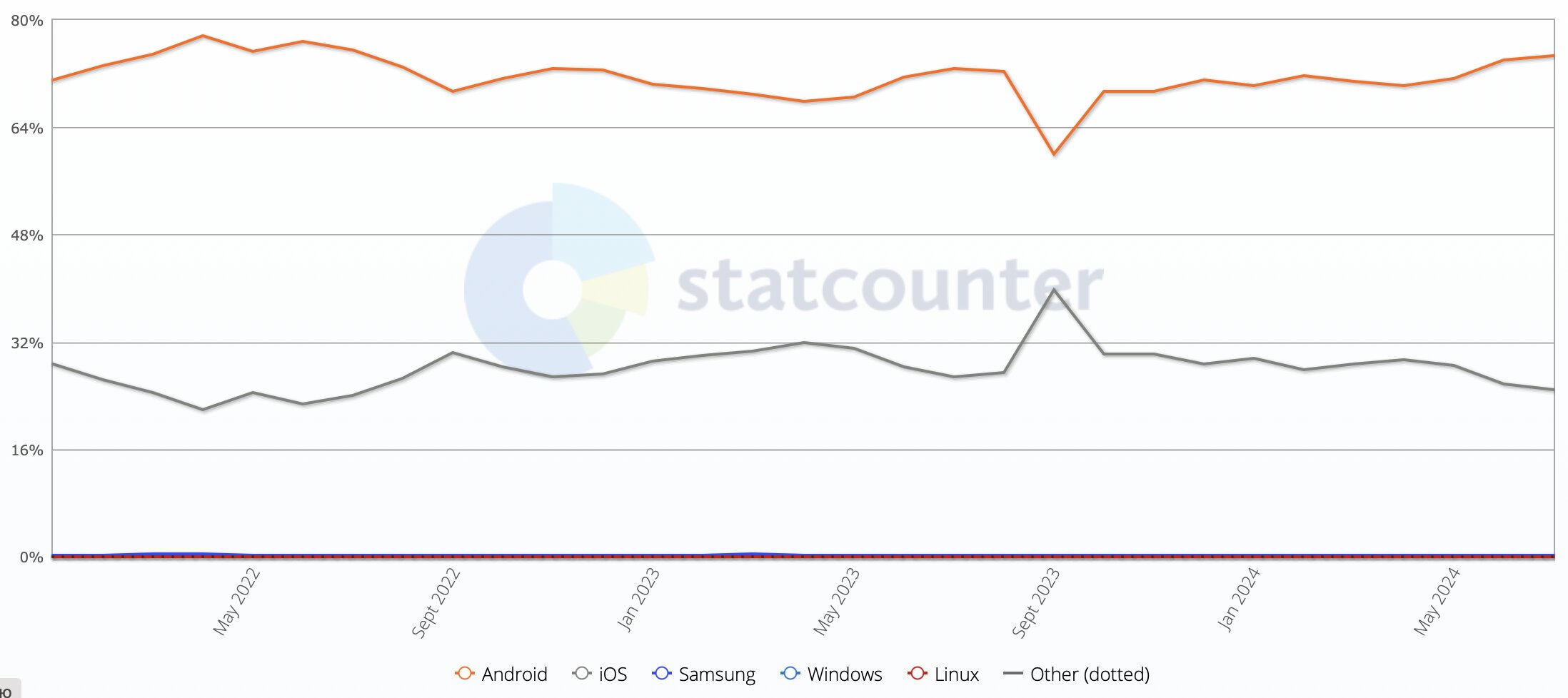
Task: Click the May 2022 axis label
Action: click(236, 602)
